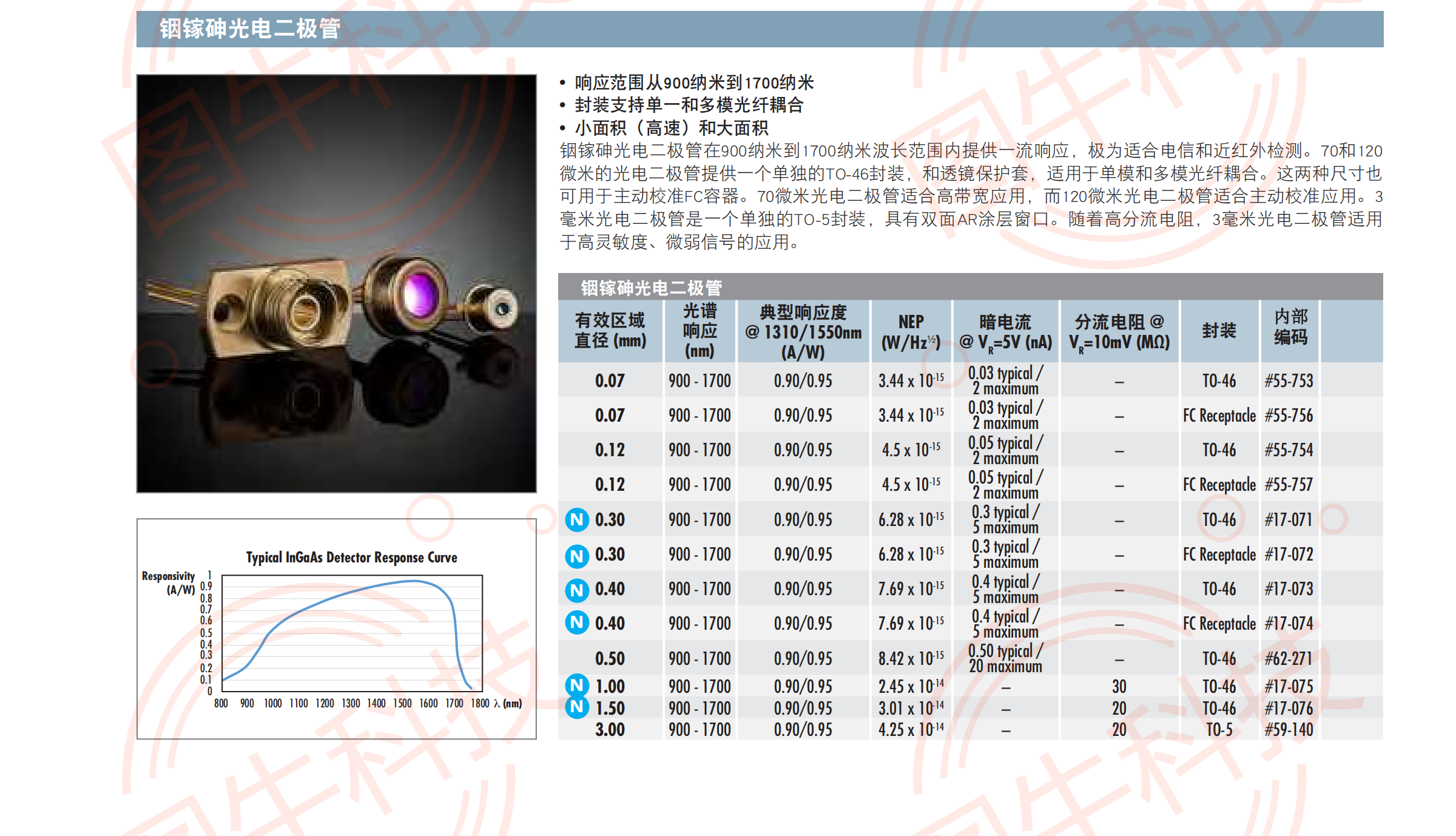Click part number #55-756

tap(1289, 416)
